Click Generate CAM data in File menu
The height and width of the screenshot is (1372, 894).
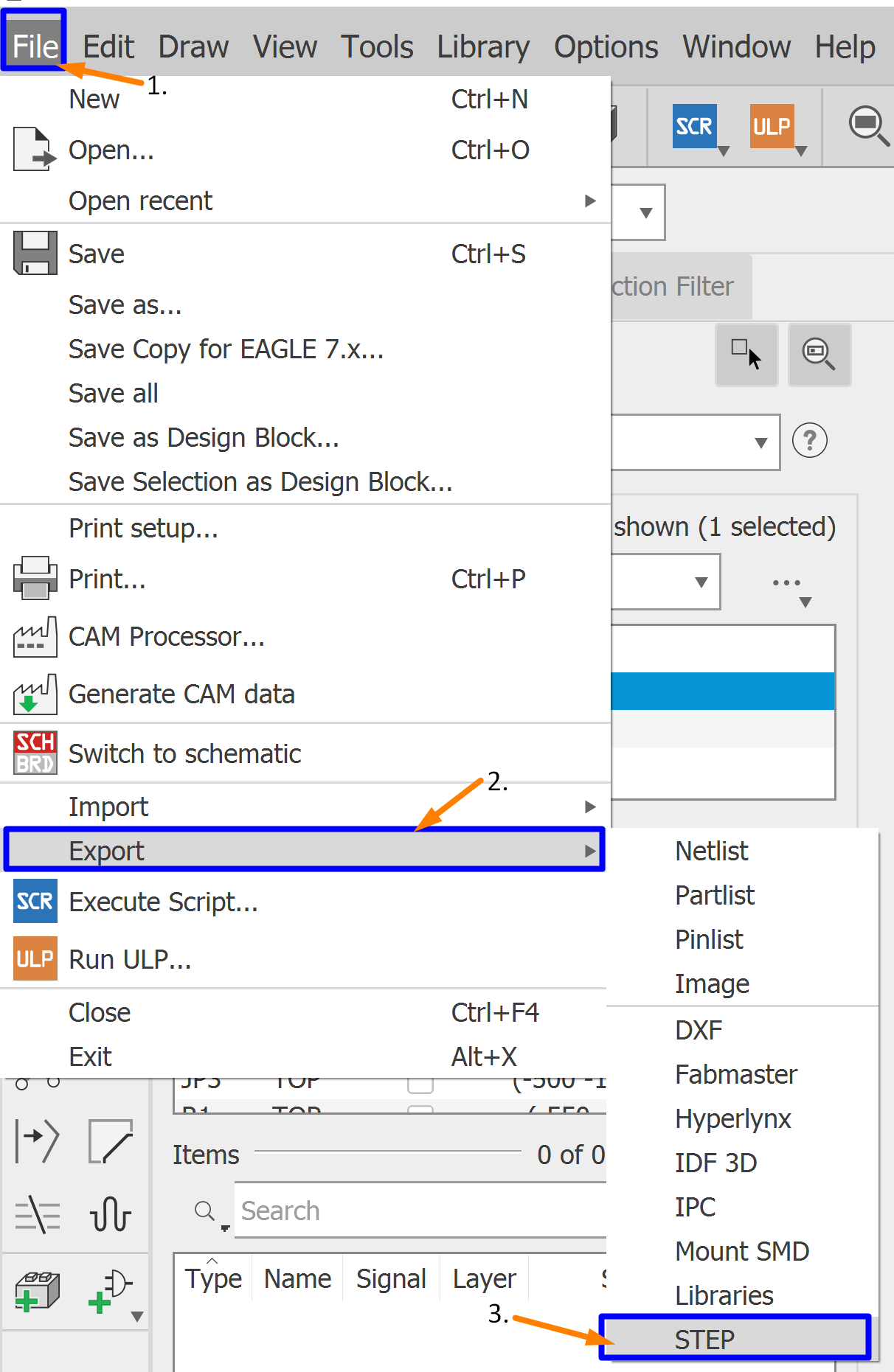(181, 694)
